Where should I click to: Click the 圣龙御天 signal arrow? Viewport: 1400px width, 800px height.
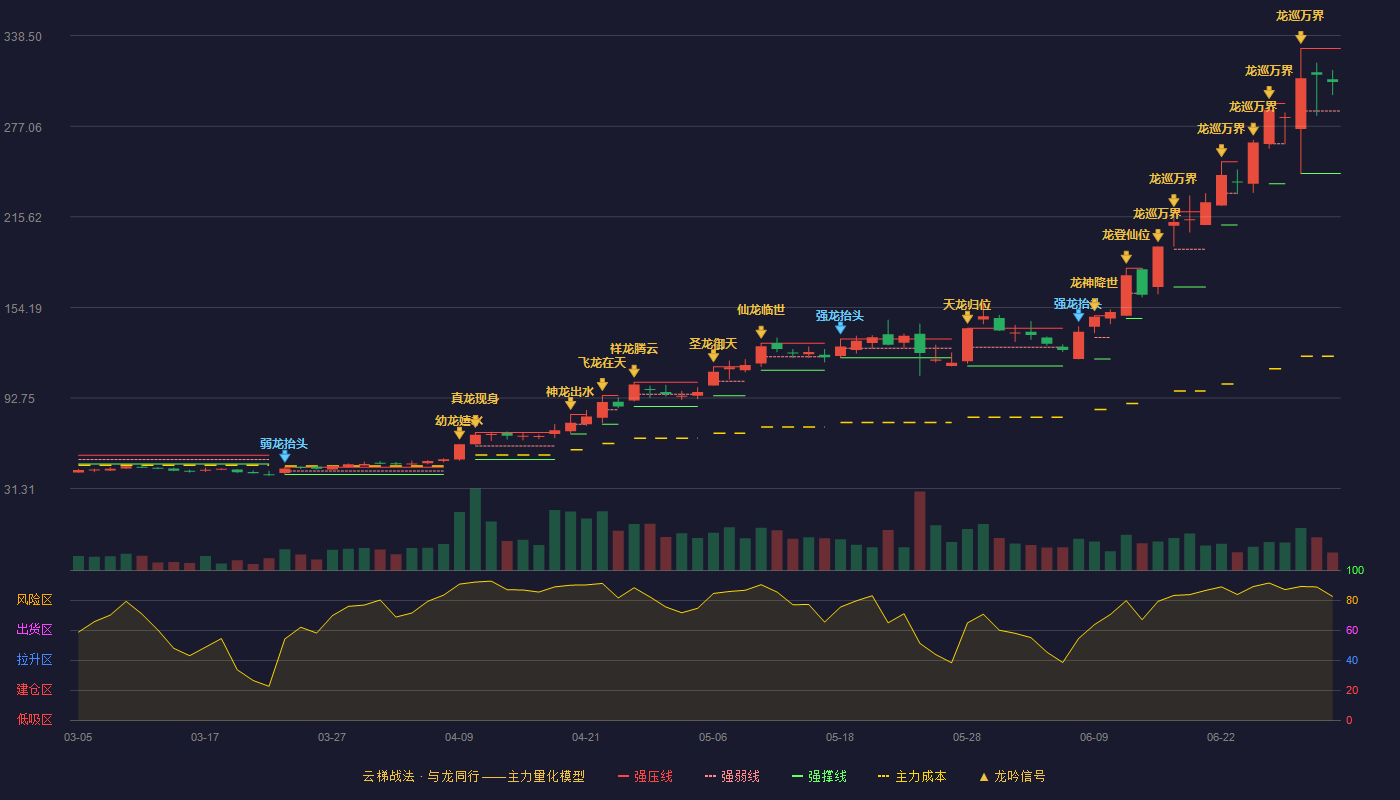[713, 355]
